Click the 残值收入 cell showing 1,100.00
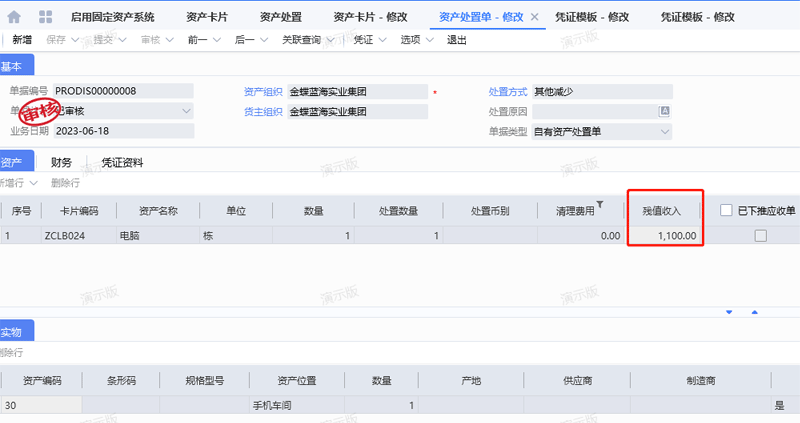Image resolution: width=800 pixels, height=423 pixels. 665,236
